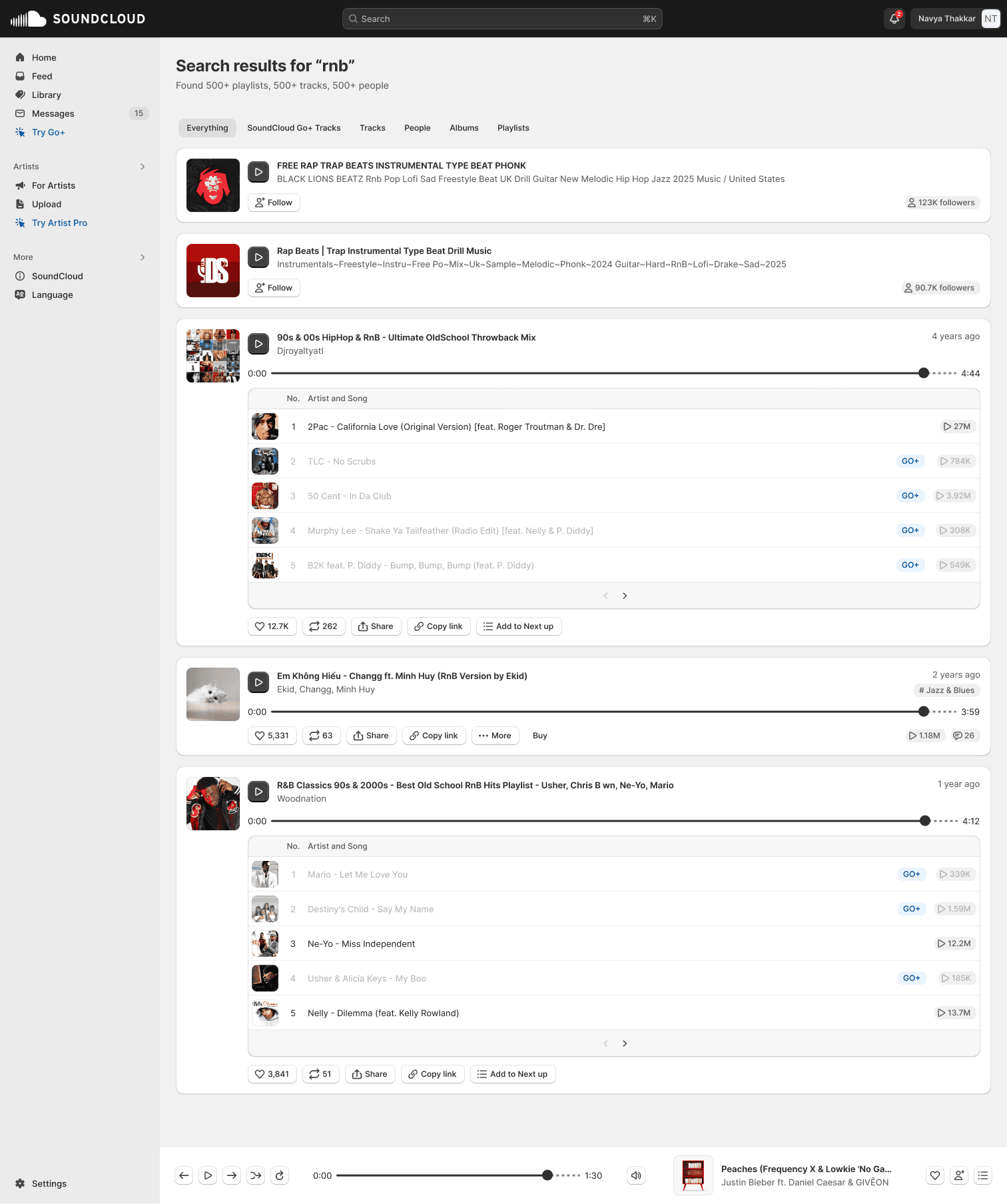Repost the mix with 262 reposts

point(324,626)
